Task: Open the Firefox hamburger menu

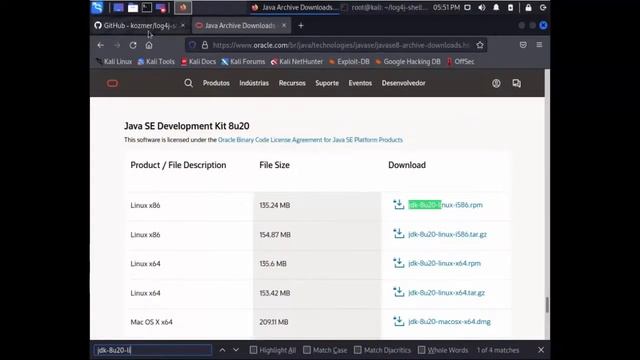Action: tap(539, 45)
